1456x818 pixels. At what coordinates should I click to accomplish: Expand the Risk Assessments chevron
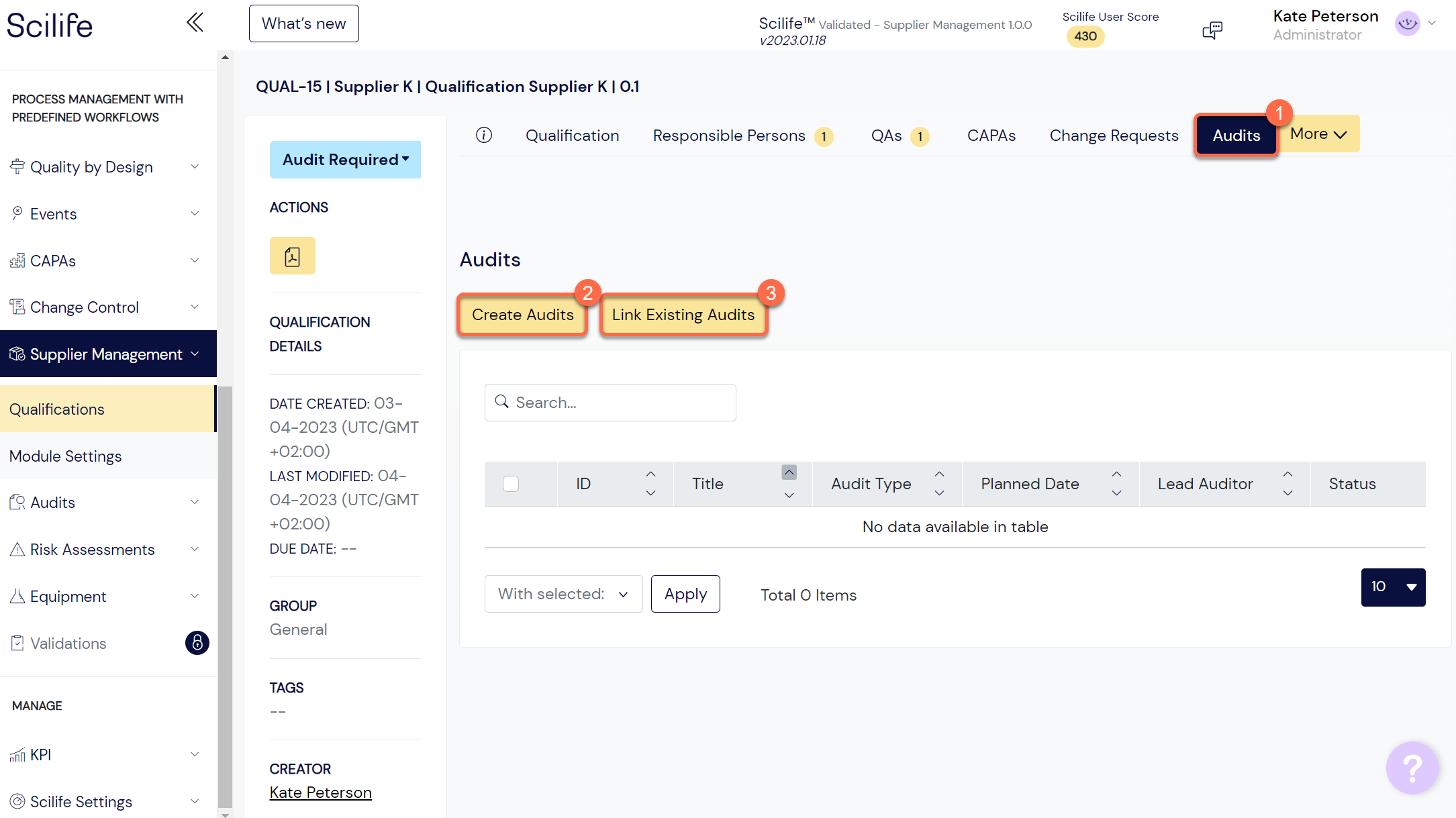(x=195, y=549)
